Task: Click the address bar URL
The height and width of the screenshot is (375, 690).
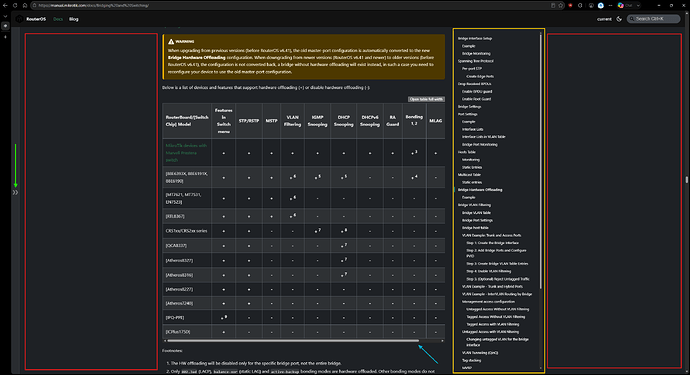Action: tap(94, 5)
